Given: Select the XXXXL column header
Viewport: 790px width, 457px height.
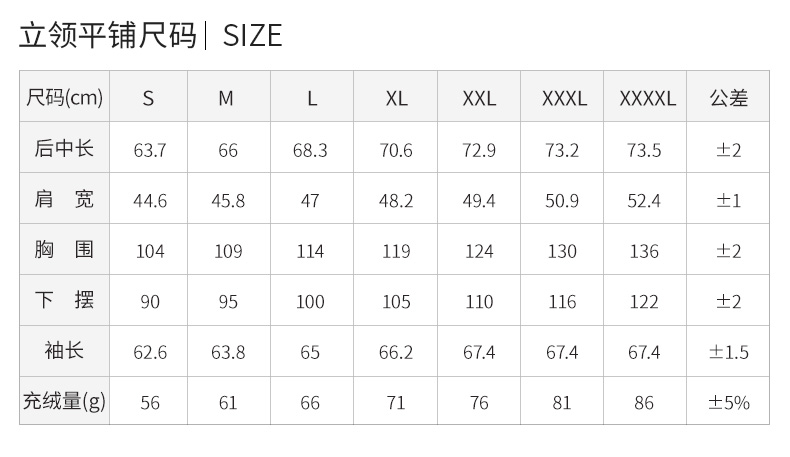Looking at the screenshot, I should pos(645,96).
